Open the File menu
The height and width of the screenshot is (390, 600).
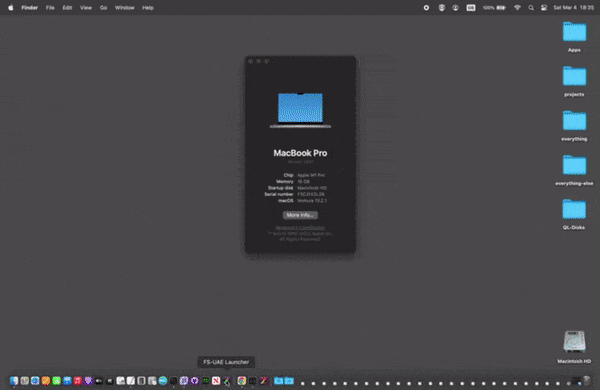tap(50, 8)
